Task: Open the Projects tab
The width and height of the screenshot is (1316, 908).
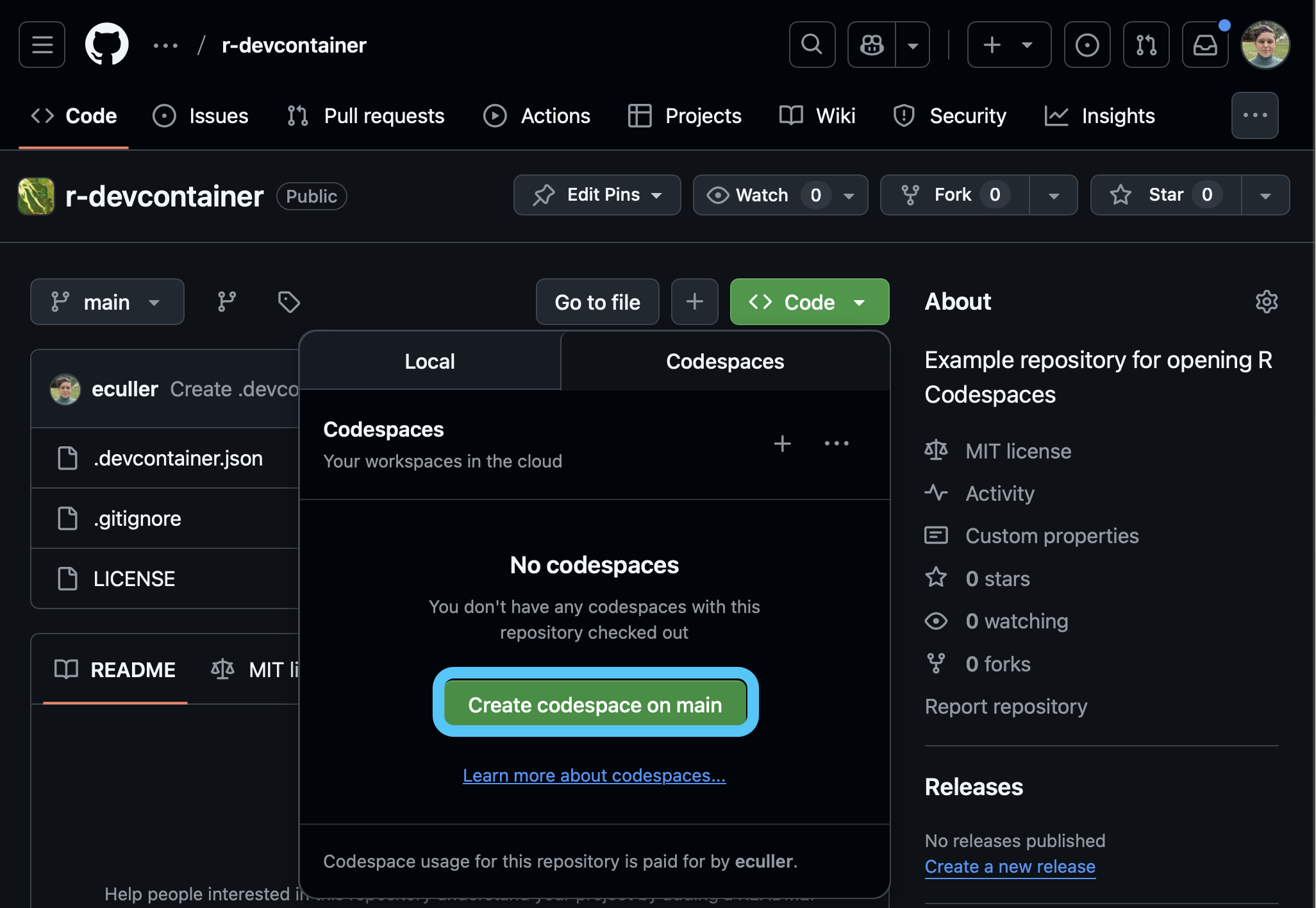Action: 685,116
